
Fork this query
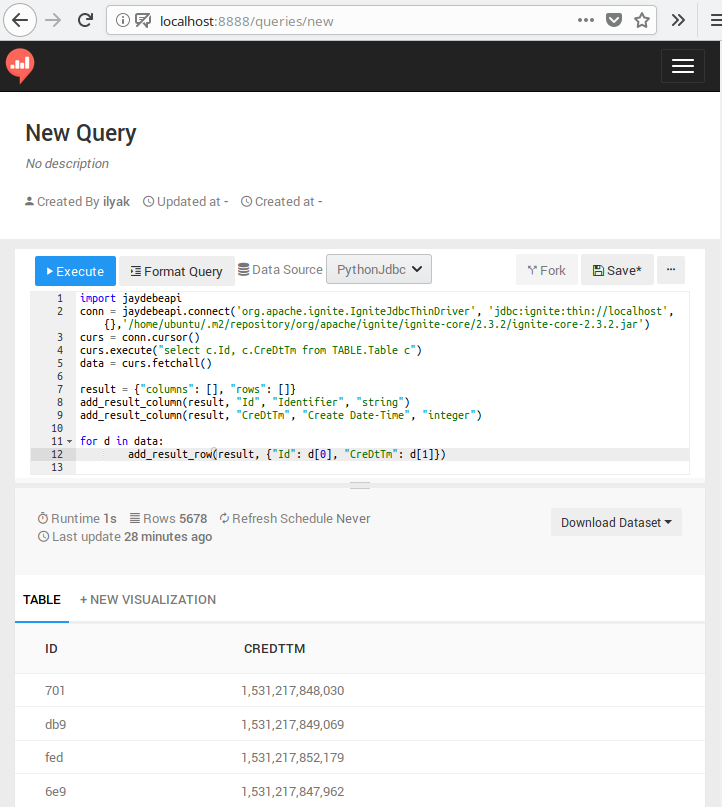tap(547, 270)
